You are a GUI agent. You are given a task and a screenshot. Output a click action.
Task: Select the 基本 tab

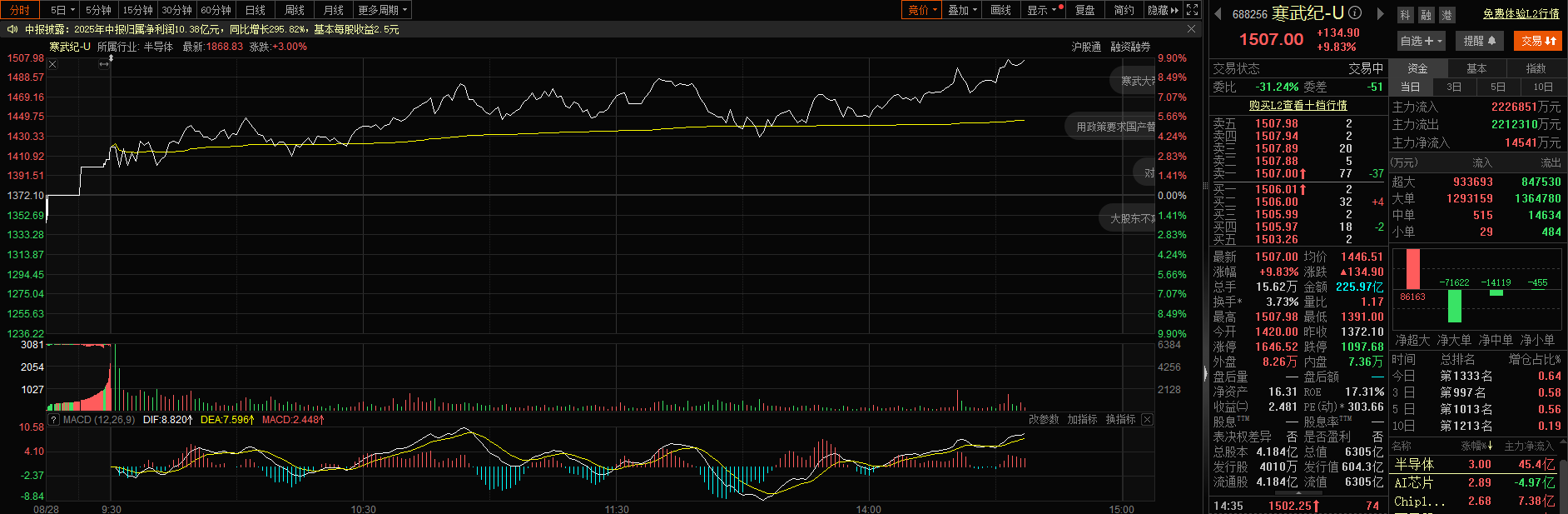[x=1476, y=68]
